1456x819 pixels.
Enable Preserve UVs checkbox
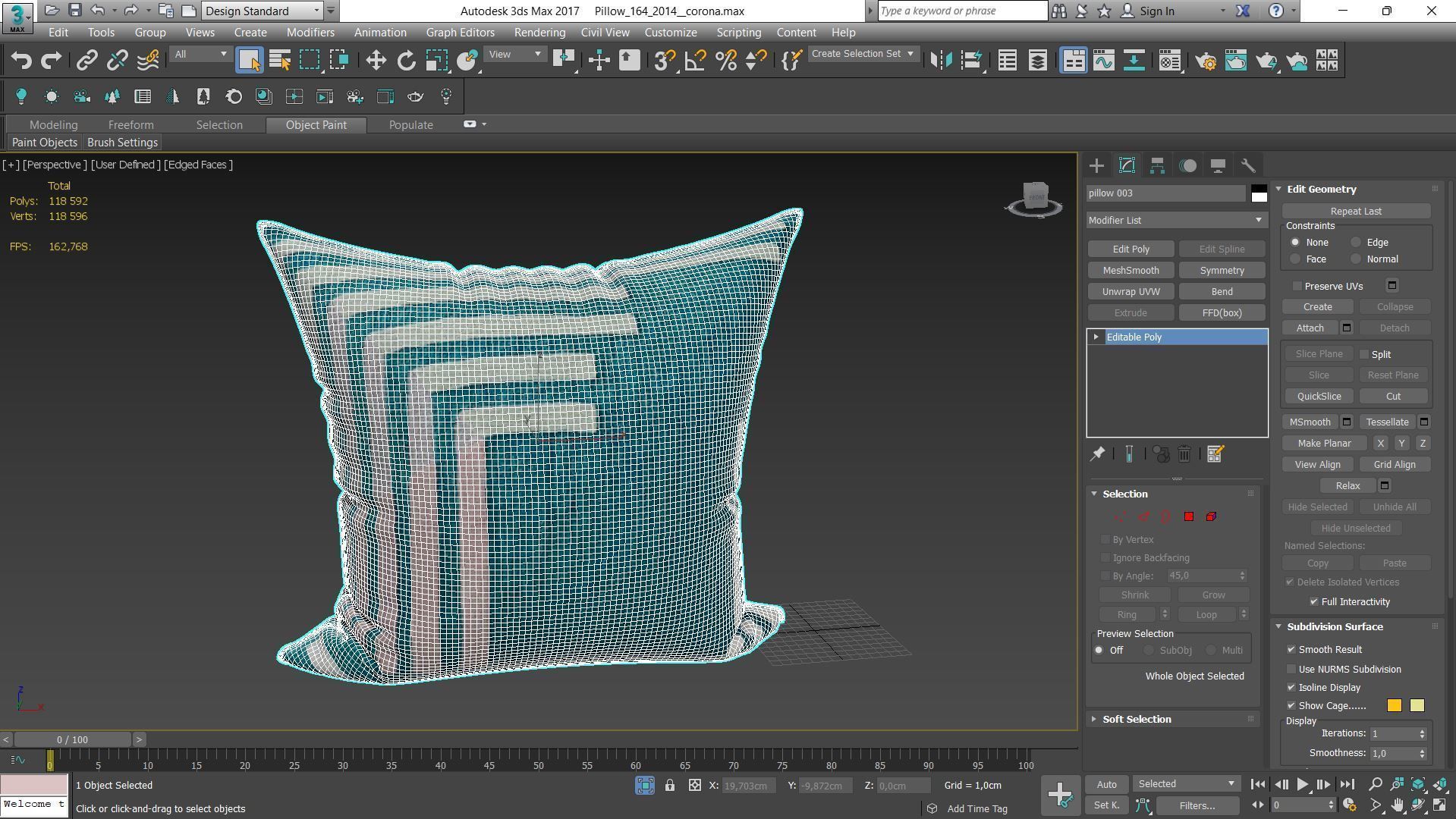1297,286
